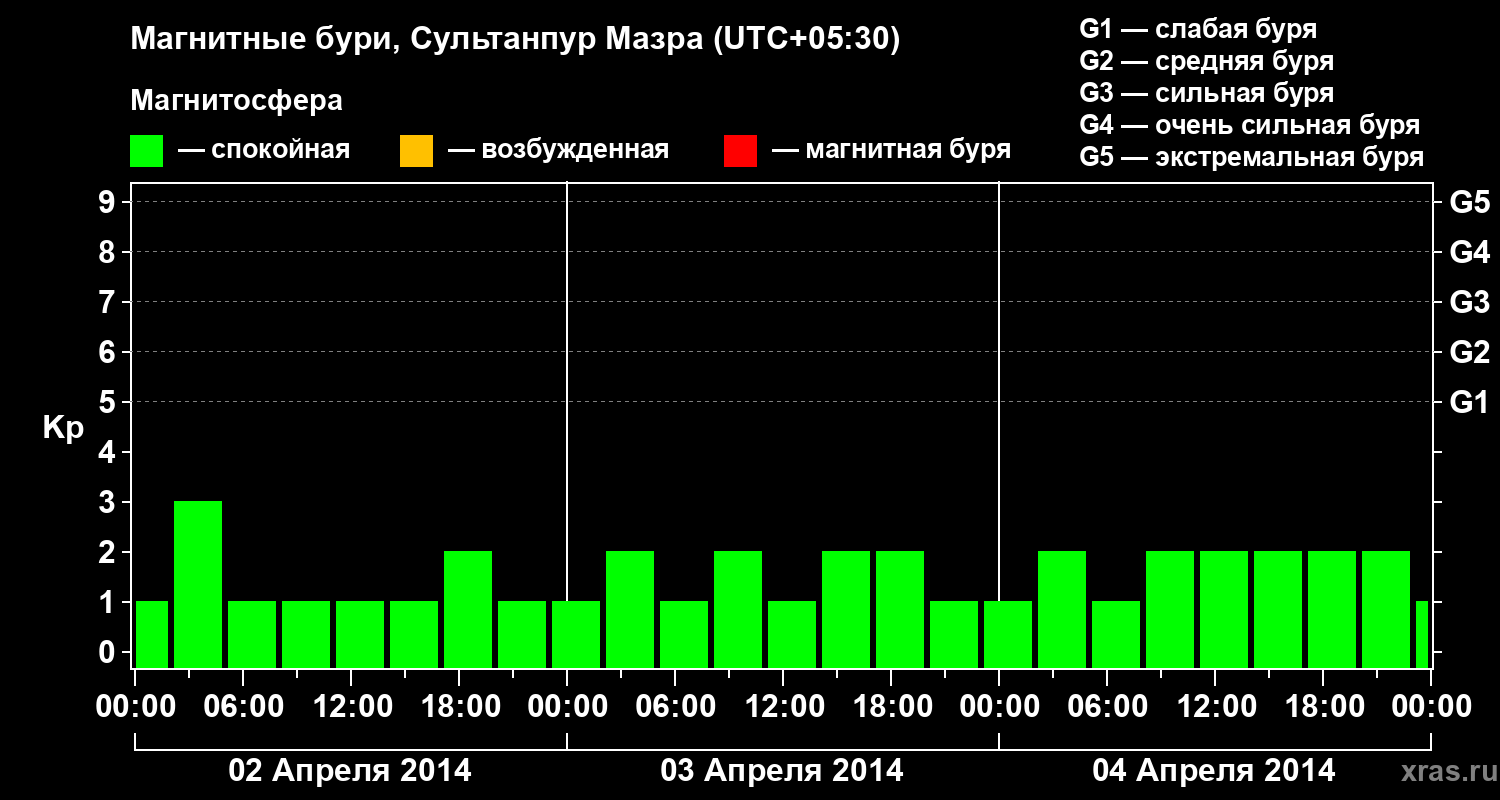Click the 'Kp' axis label
This screenshot has height=800, width=1500.
point(63,428)
